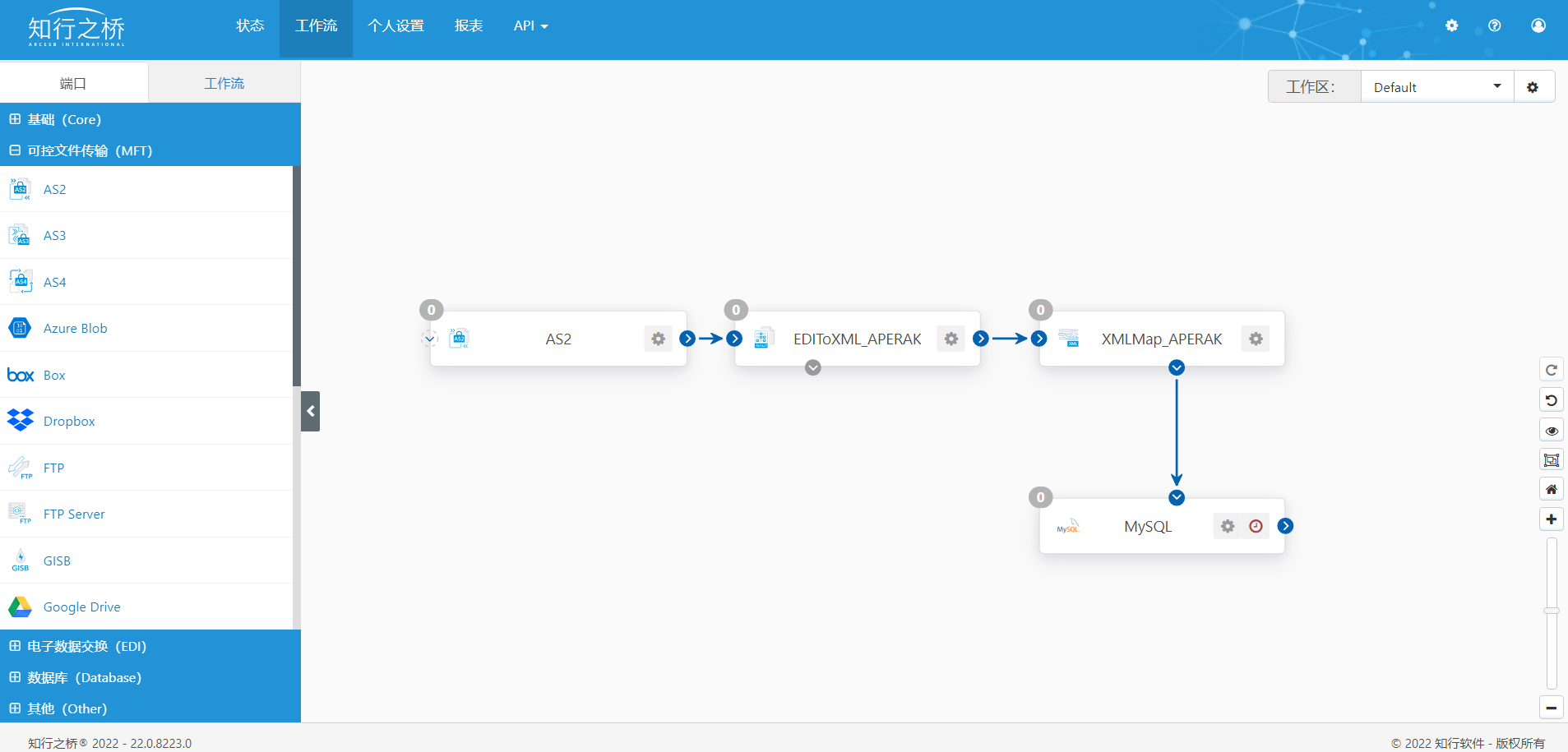This screenshot has height=752, width=1568.
Task: Click the AS2 node output connector
Action: coord(687,339)
